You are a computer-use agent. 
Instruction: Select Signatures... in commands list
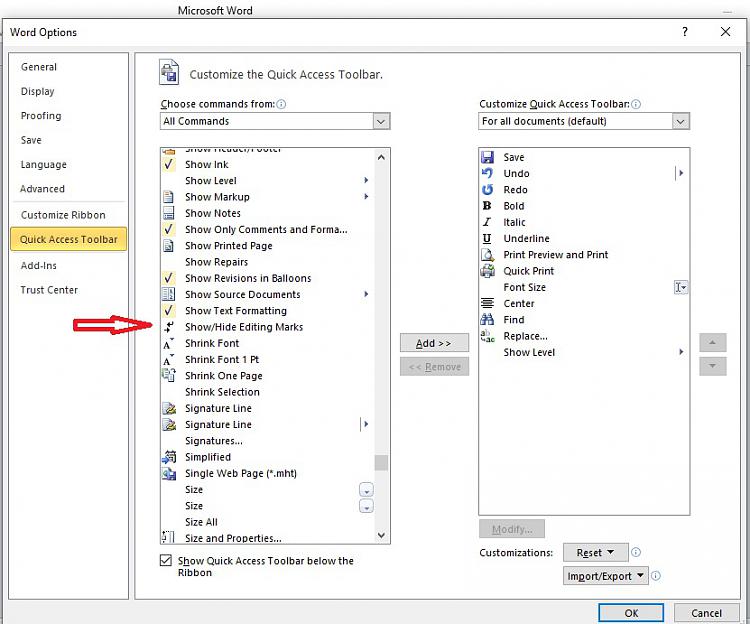(267, 440)
